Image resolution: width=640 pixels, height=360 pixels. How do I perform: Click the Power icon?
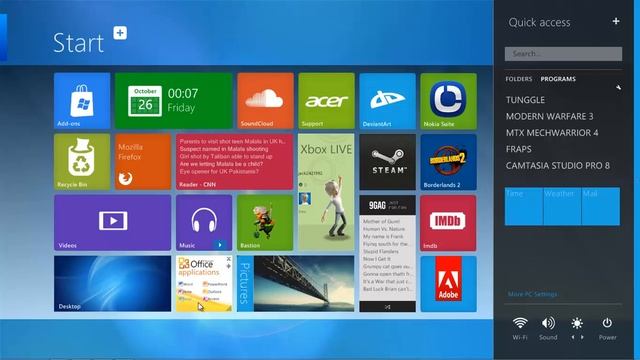[x=607, y=323]
